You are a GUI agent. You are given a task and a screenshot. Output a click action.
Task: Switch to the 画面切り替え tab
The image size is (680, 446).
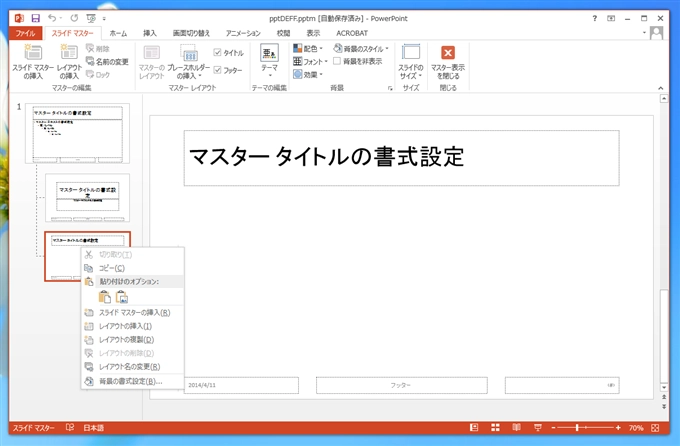click(191, 33)
